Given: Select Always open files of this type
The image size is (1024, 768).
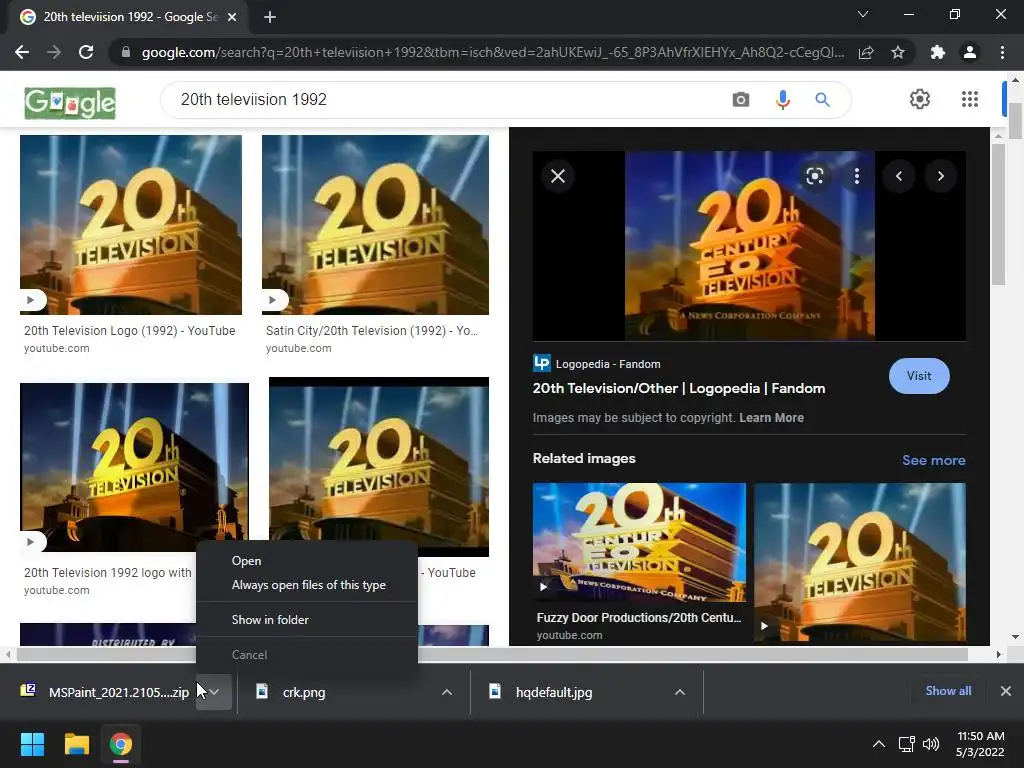Looking at the screenshot, I should click(x=306, y=585).
